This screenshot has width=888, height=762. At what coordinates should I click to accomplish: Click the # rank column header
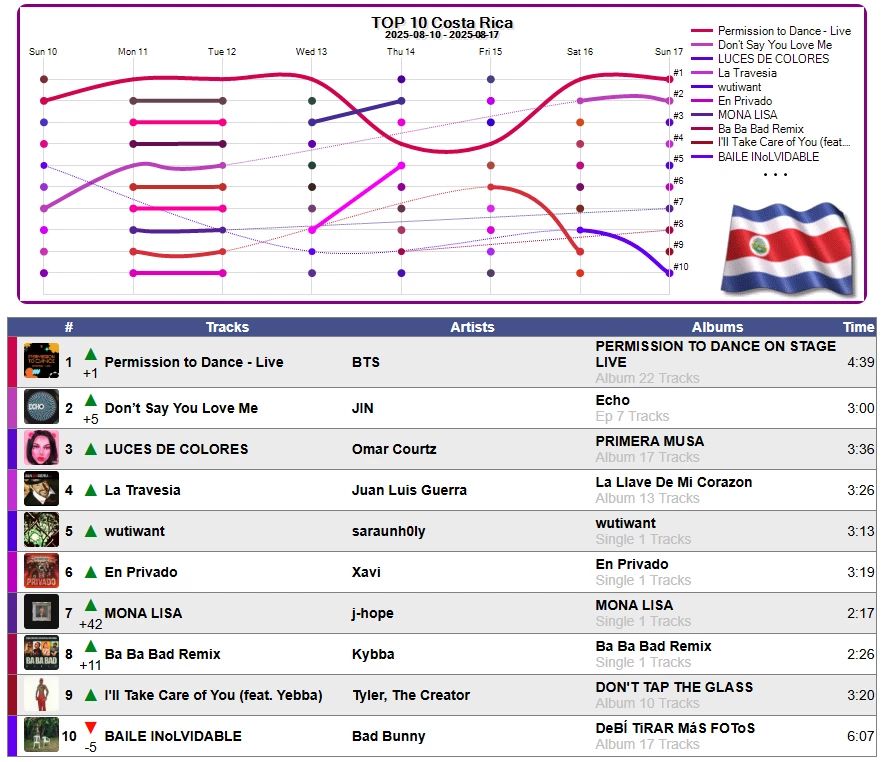tap(69, 327)
